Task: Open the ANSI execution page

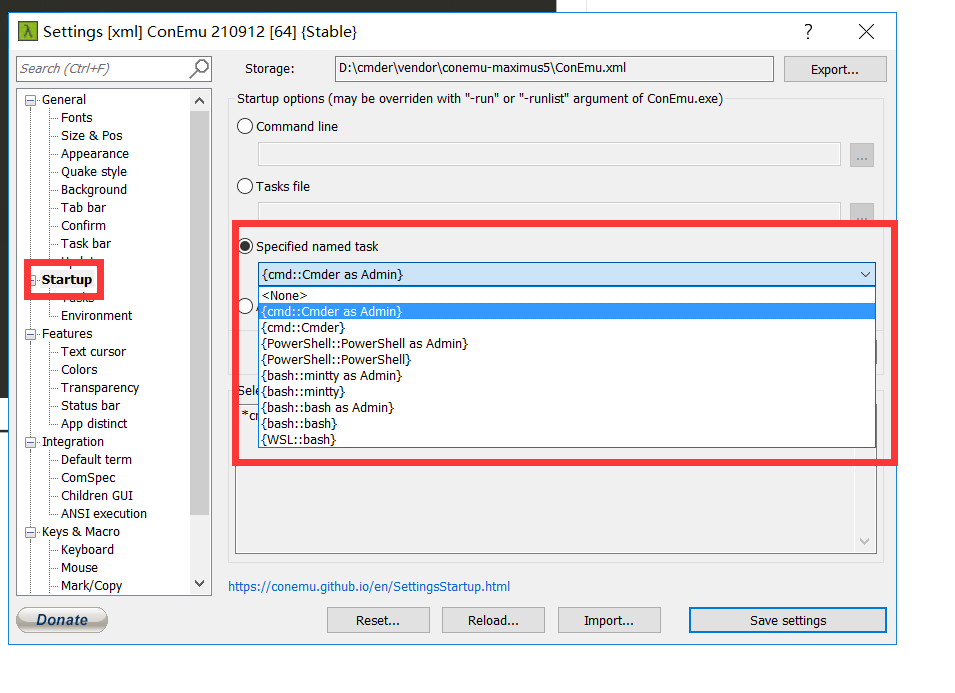Action: tap(104, 513)
